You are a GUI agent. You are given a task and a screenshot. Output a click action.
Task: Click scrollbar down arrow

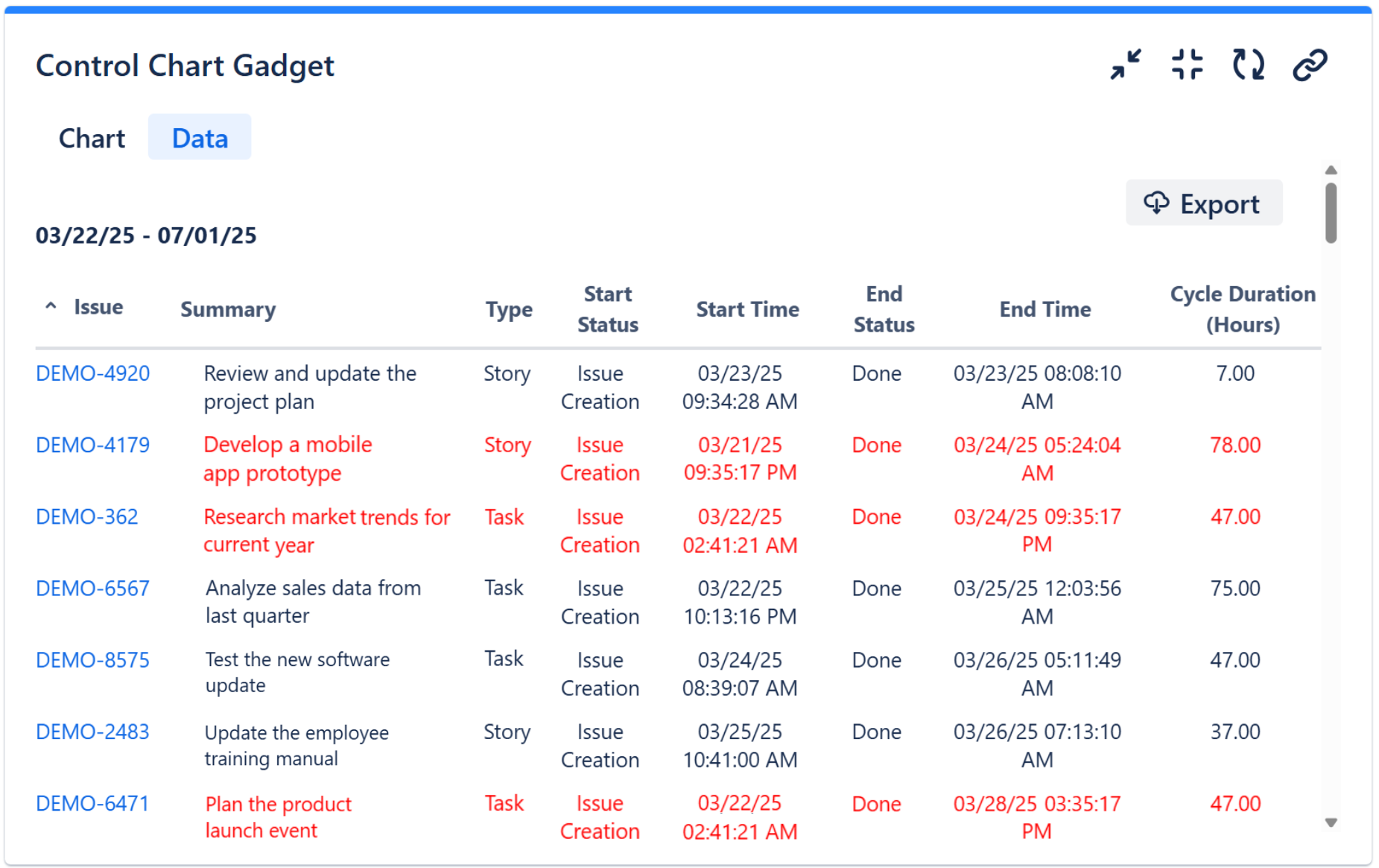[1331, 823]
